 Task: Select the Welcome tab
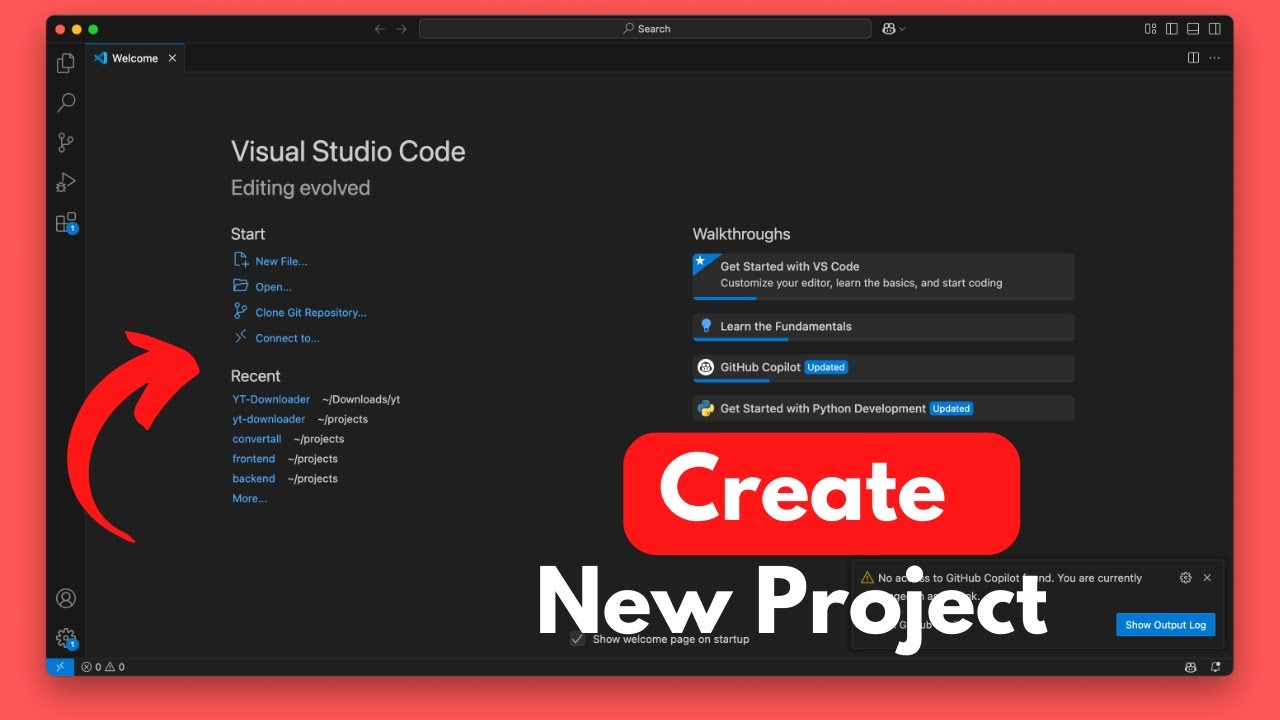coord(135,58)
